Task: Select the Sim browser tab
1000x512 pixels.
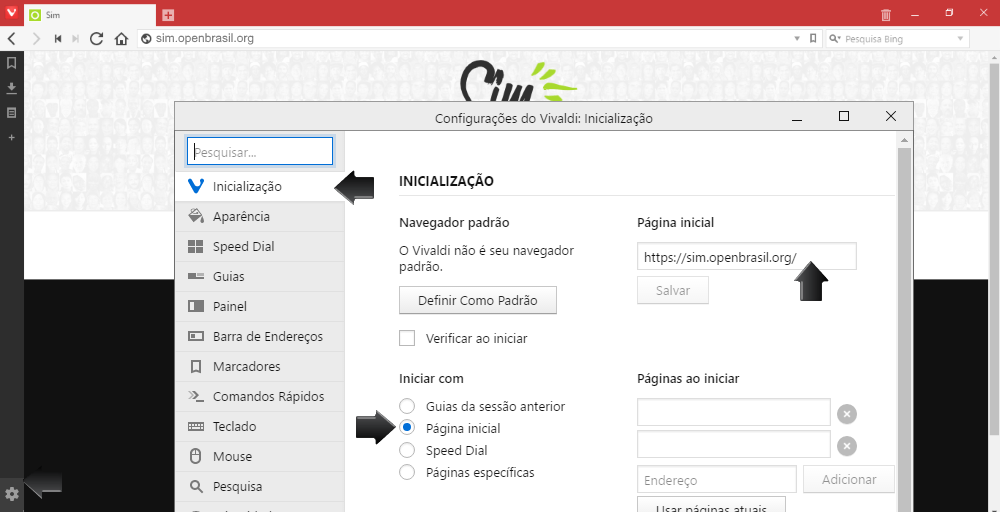Action: 89,15
